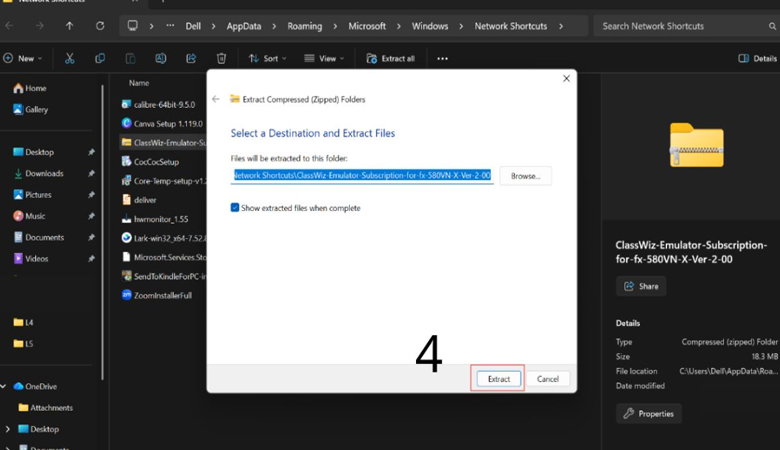Viewport: 780px width, 450px height.
Task: Open Attachments under OneDrive
Action: pos(45,408)
